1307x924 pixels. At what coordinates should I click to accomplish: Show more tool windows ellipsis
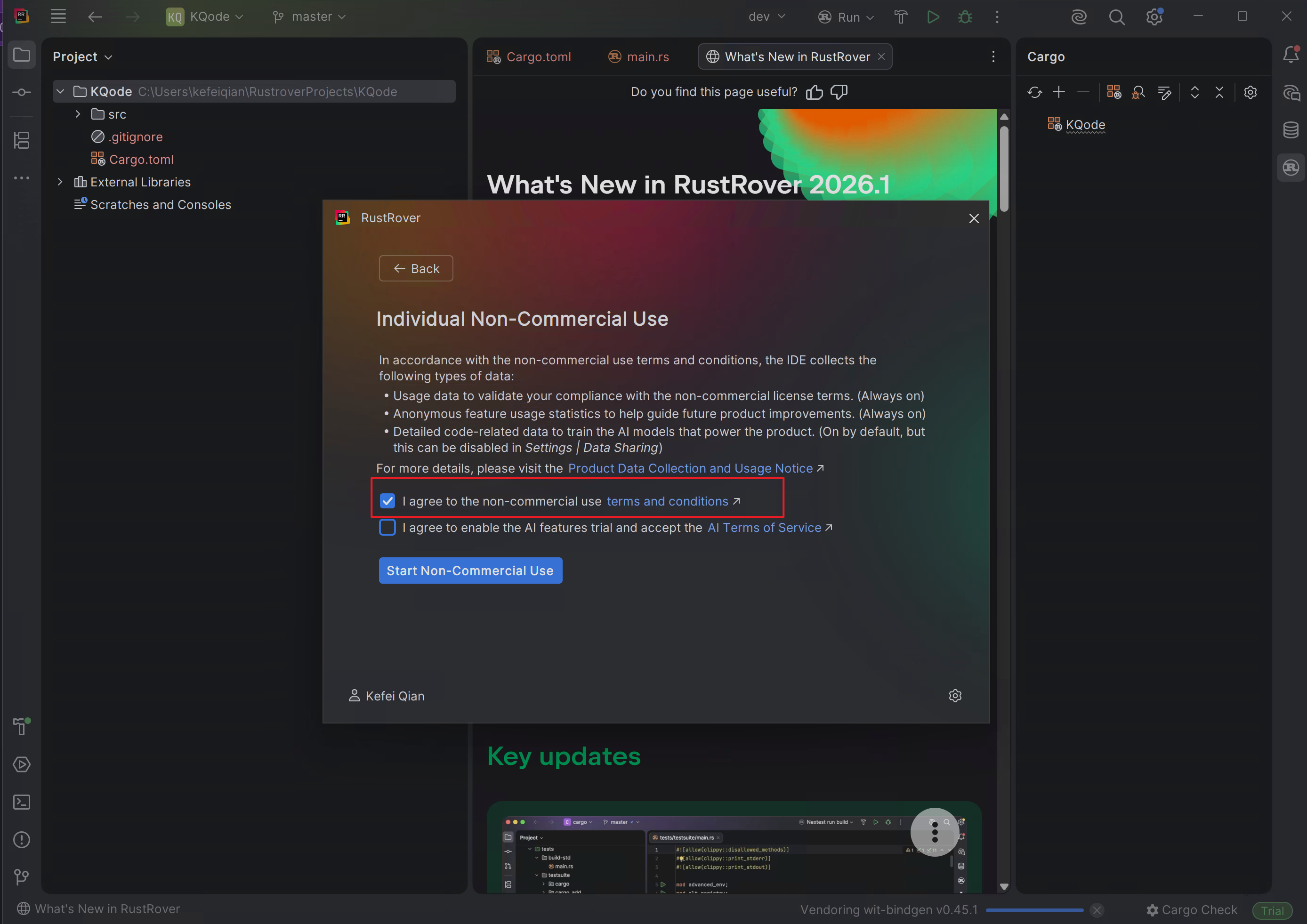(22, 178)
